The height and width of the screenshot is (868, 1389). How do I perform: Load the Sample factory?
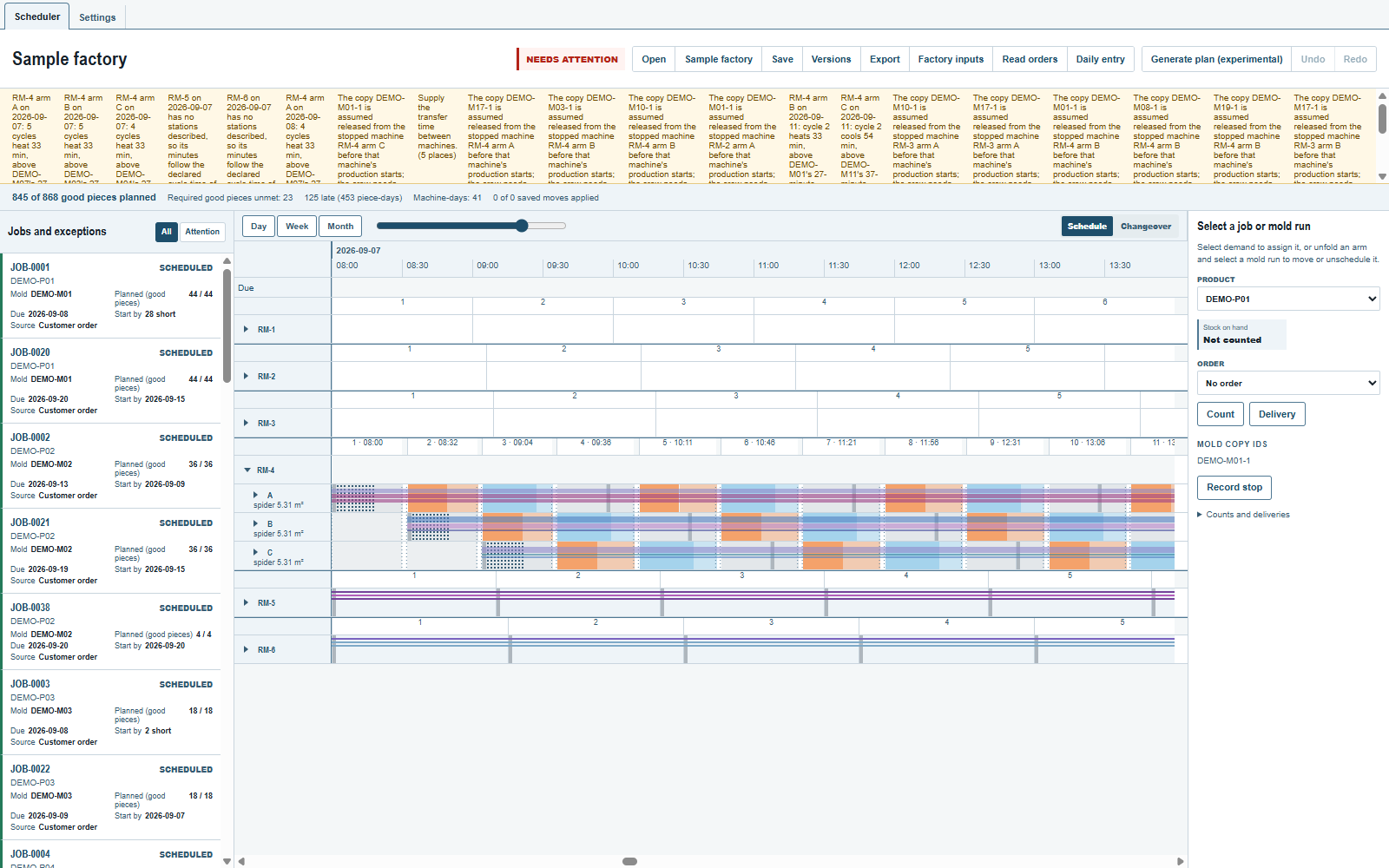pos(719,59)
